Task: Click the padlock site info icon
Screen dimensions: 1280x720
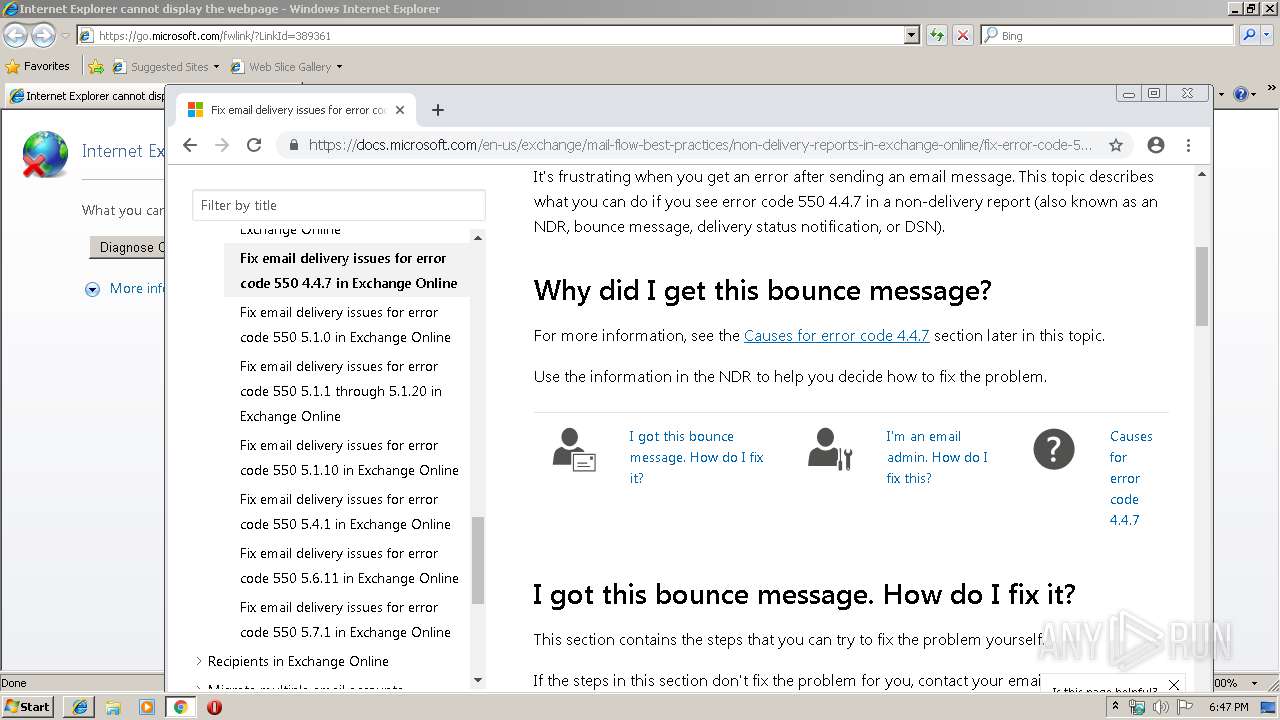Action: 294,145
